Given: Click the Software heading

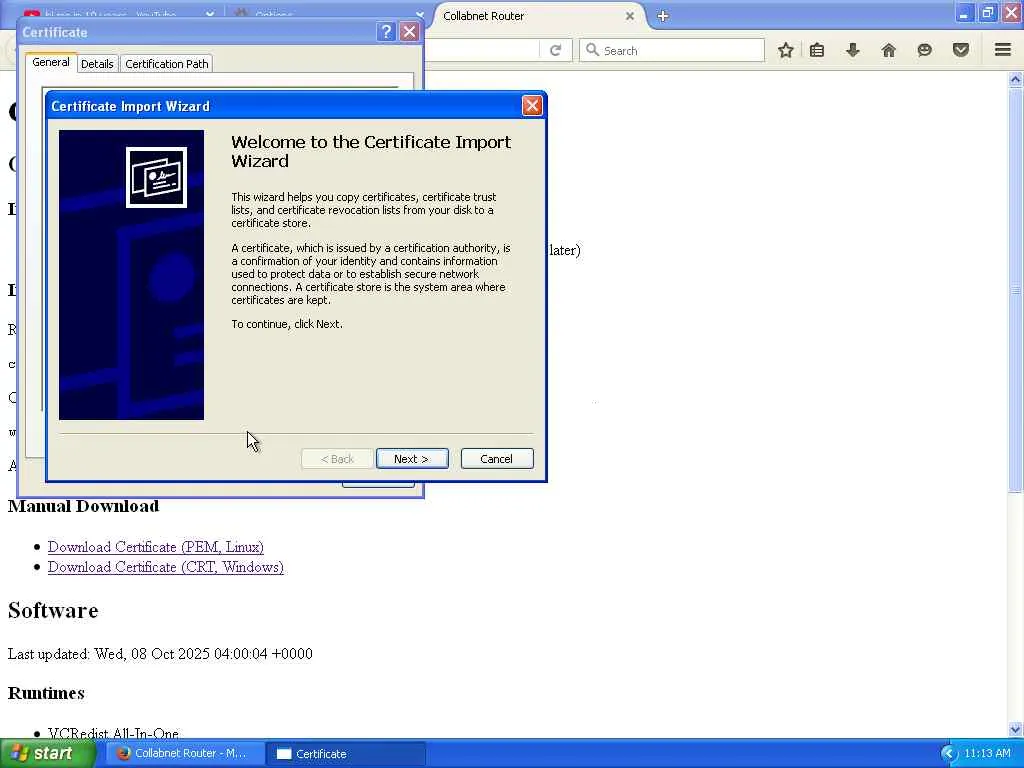Looking at the screenshot, I should point(53,611).
